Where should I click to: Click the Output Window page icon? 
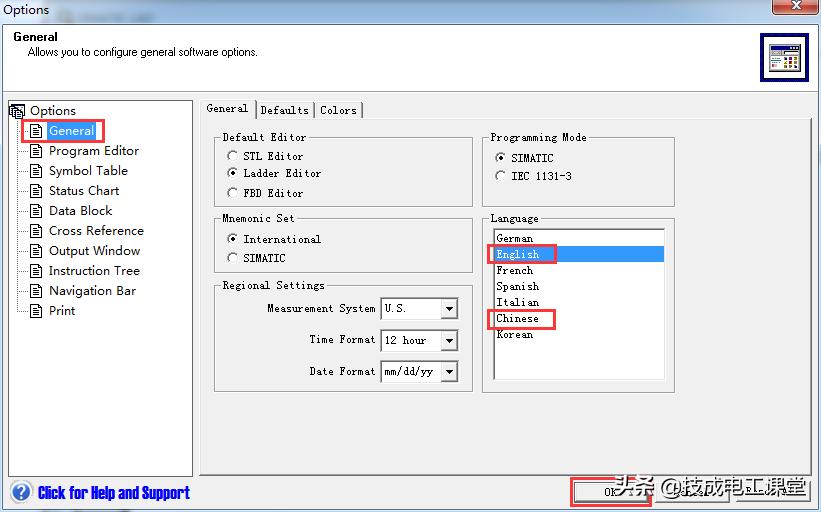[36, 251]
